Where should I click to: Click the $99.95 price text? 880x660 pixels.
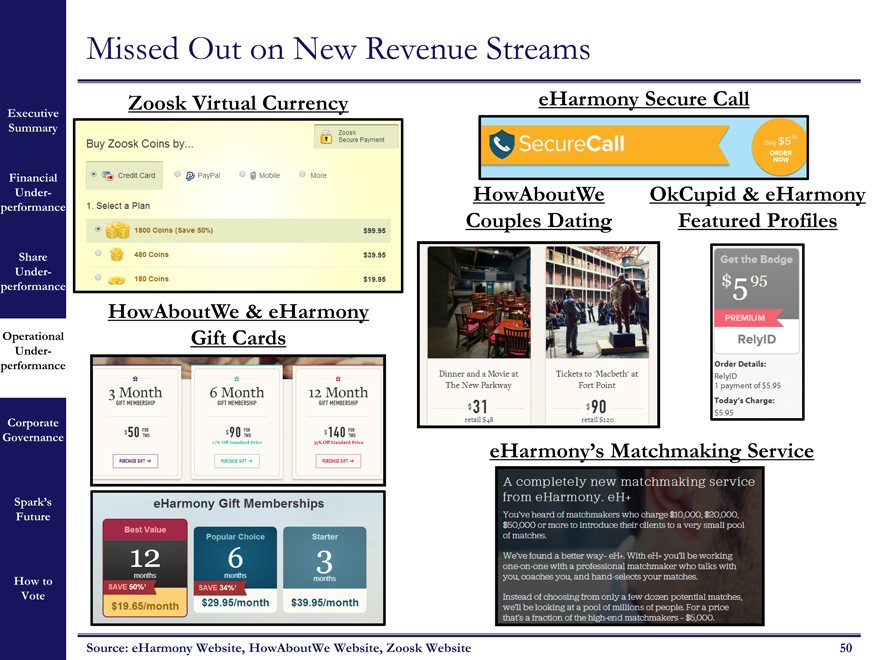click(x=374, y=231)
